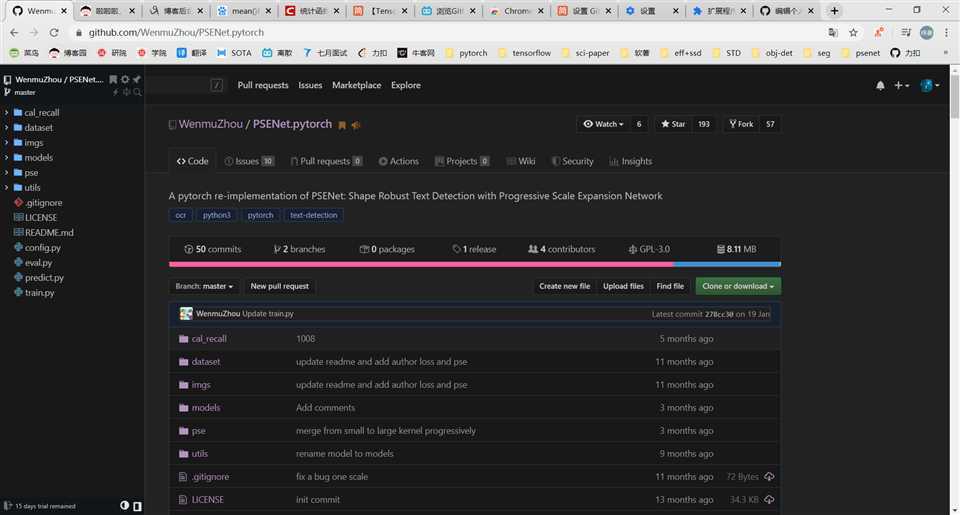Open Projects tab
Image resolution: width=960 pixels, height=515 pixels.
point(462,161)
